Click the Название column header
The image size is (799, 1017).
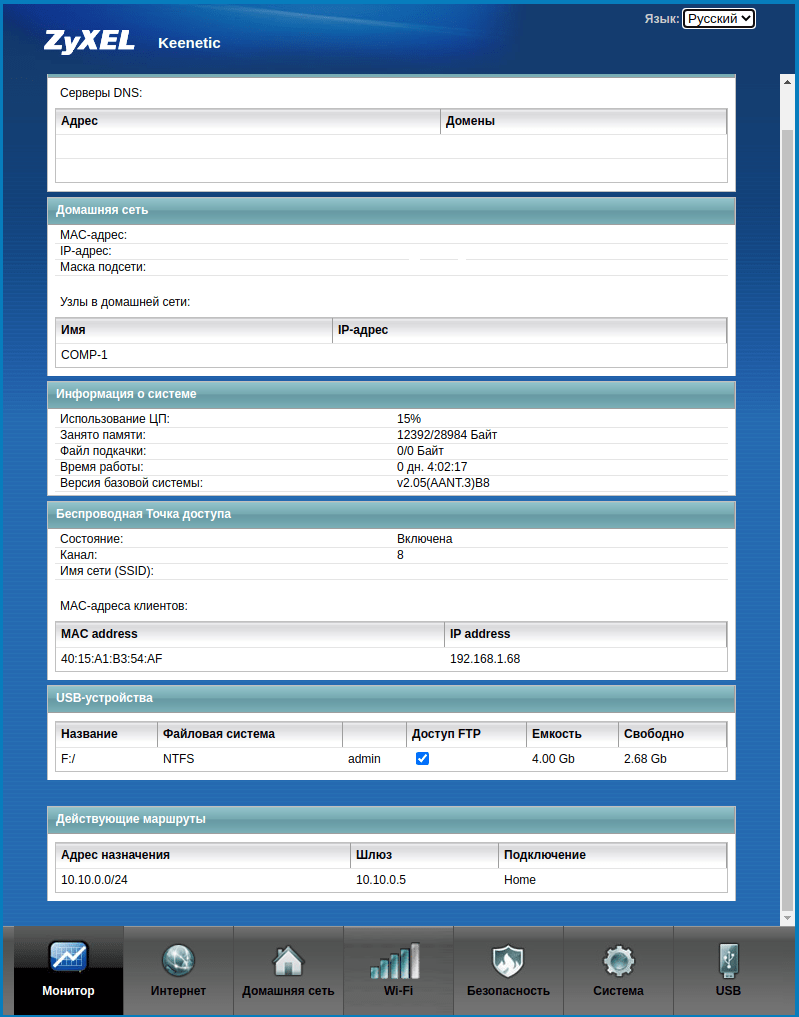[106, 734]
